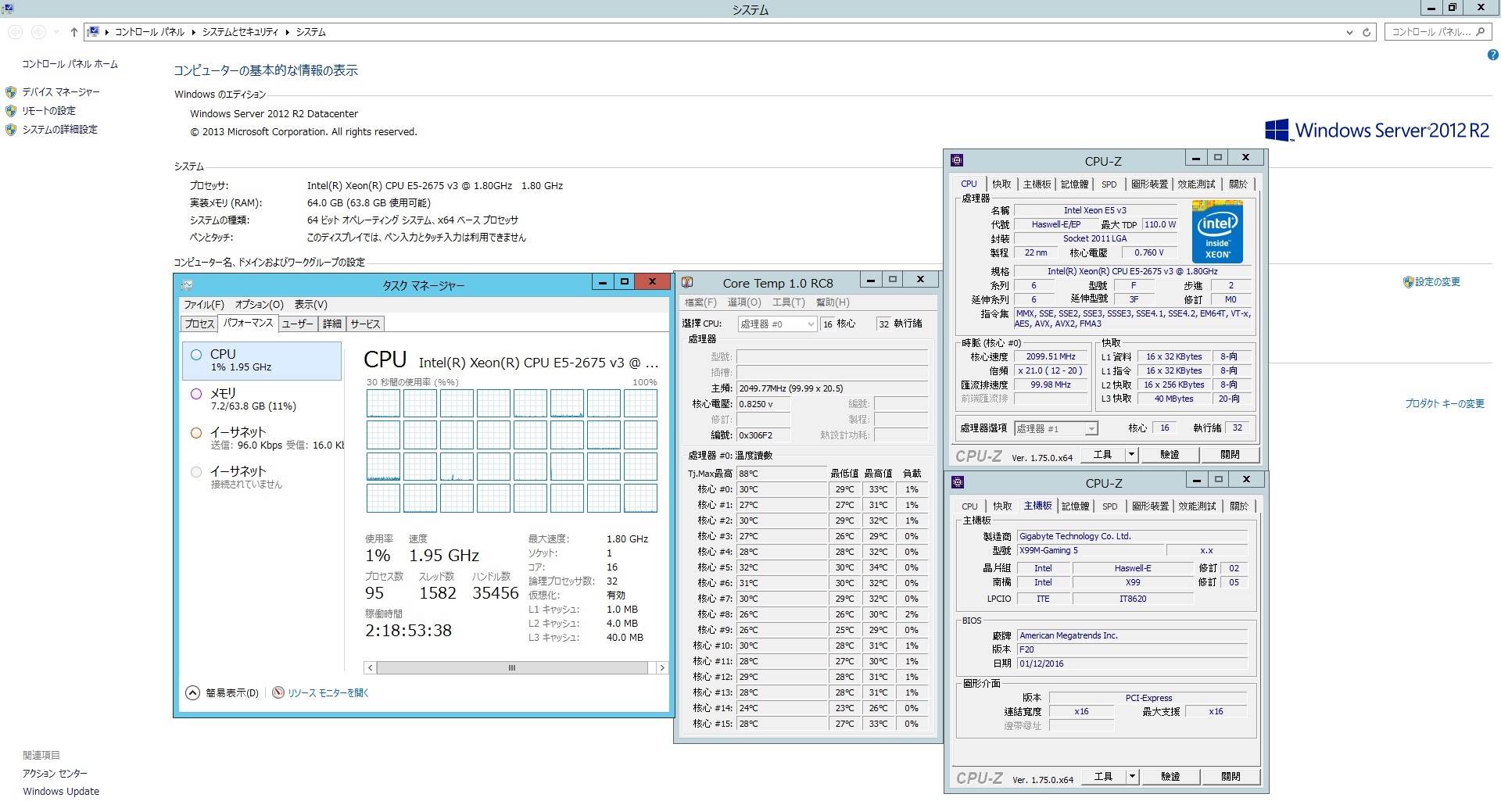Viewport: 1501px width, 812px height.
Task: Click right scroll arrow in Task Manager
Action: pyautogui.click(x=662, y=668)
